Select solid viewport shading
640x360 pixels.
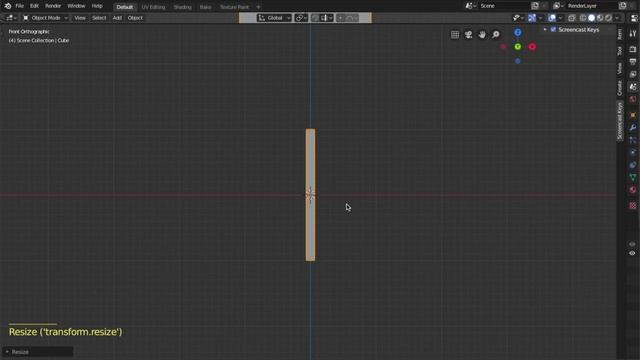591,18
